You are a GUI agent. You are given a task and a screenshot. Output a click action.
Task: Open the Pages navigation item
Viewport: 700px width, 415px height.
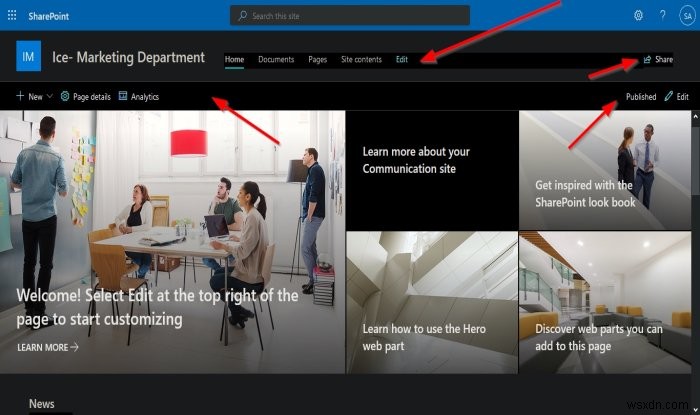(x=317, y=59)
